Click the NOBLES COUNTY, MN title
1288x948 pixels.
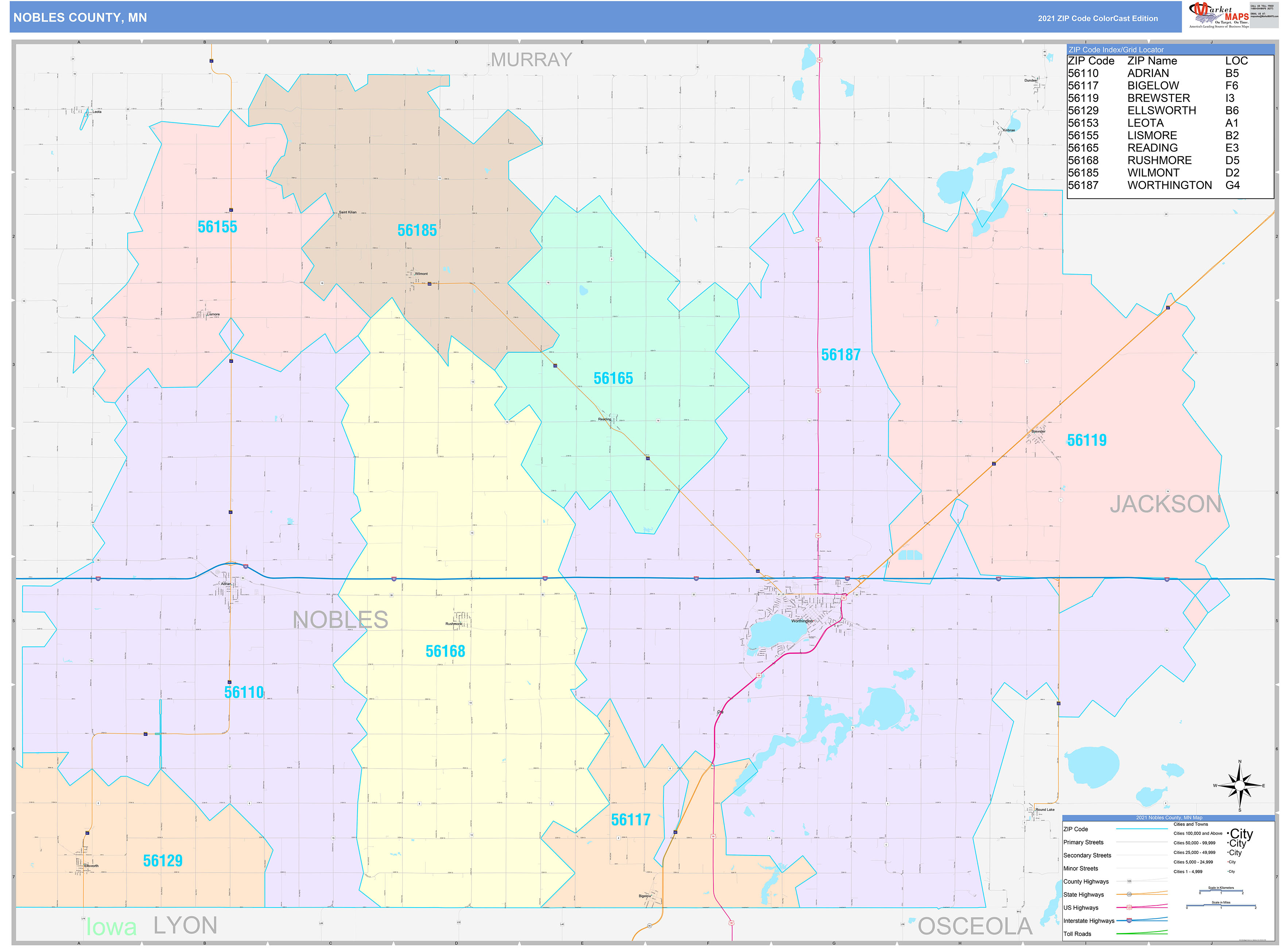pyautogui.click(x=80, y=18)
